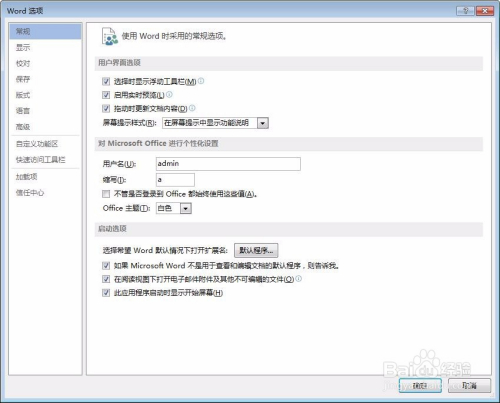Image resolution: width=500 pixels, height=403 pixels.
Task: Toggle 启用实时预览 checkbox
Action: [106, 95]
